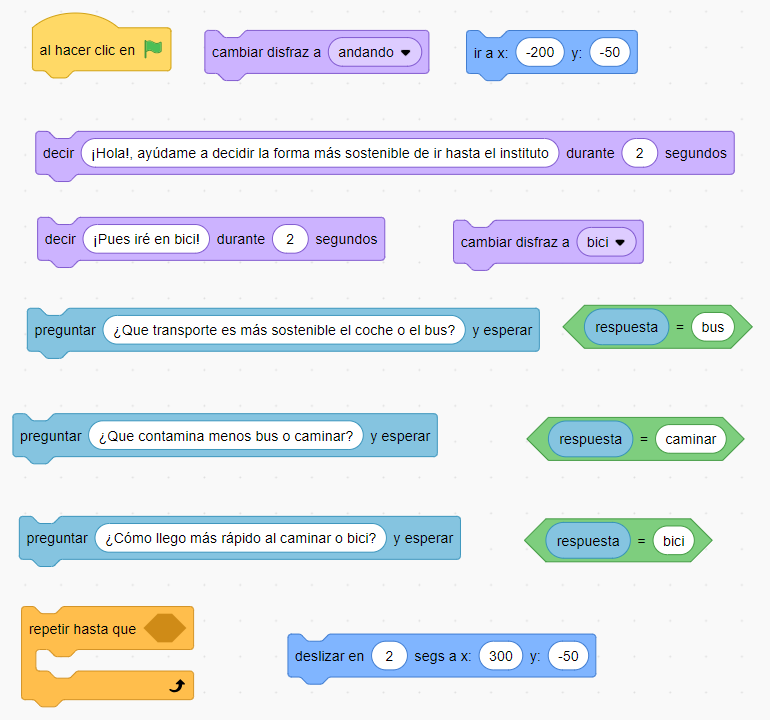Open the andando costume dropdown
The width and height of the screenshot is (770, 720).
click(x=375, y=52)
